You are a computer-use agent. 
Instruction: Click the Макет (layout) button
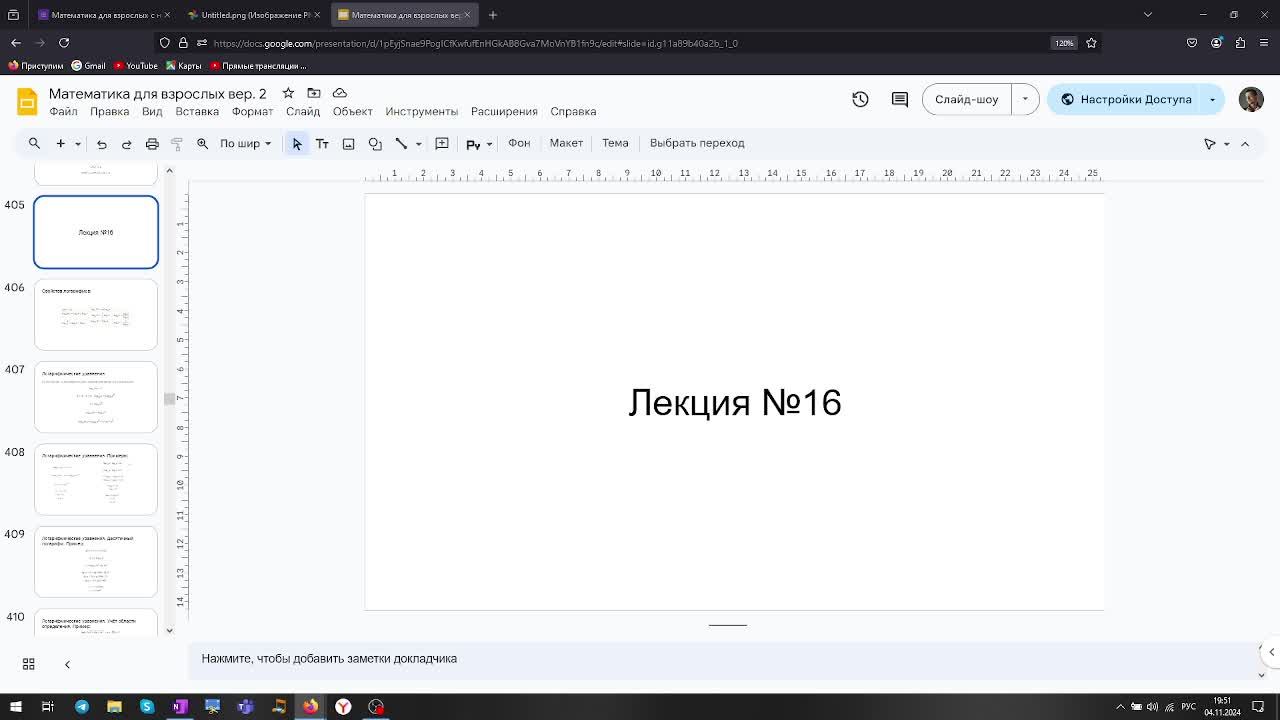[x=566, y=143]
